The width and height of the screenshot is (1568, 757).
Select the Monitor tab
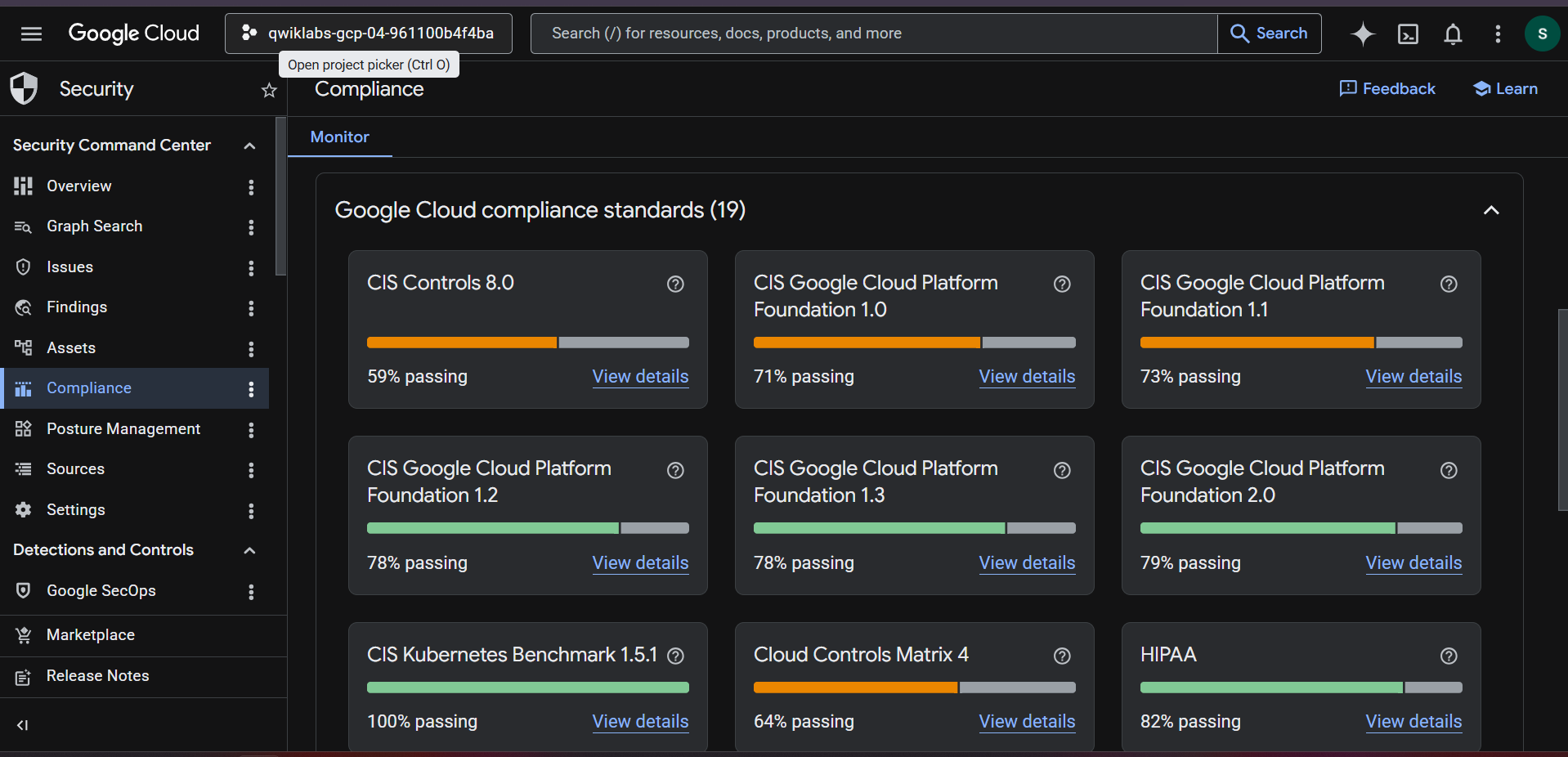[339, 137]
